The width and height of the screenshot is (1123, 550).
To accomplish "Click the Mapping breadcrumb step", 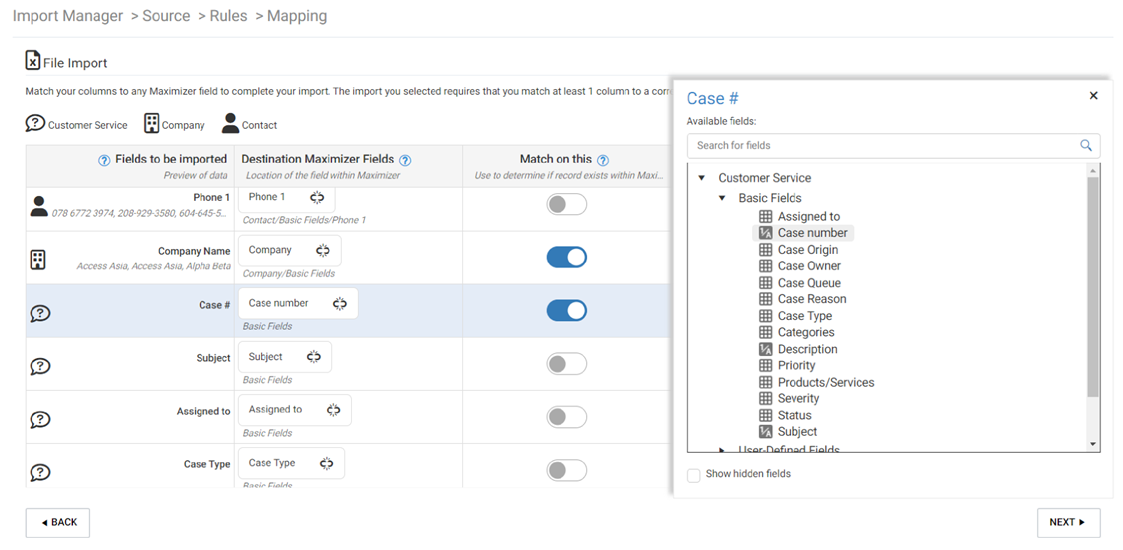I will (x=297, y=16).
